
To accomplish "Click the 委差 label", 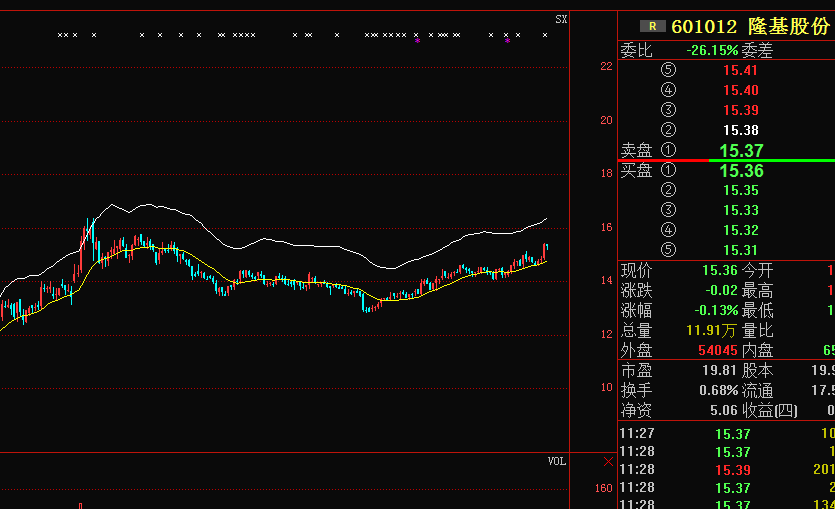I will point(757,51).
